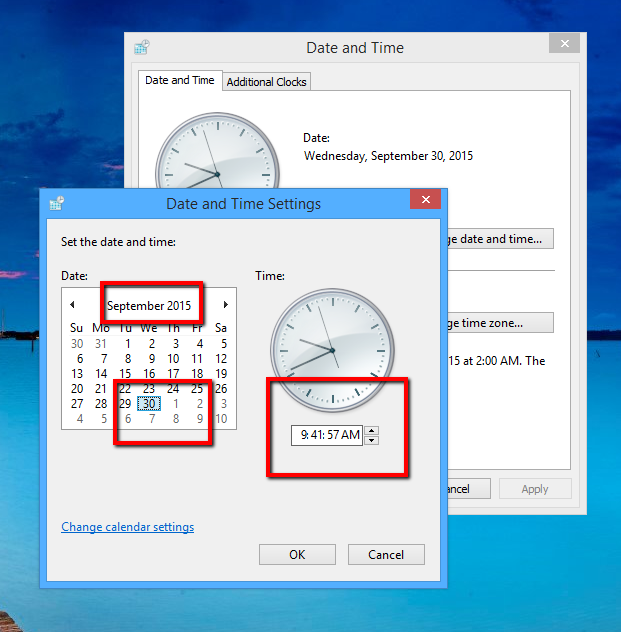This screenshot has width=621, height=632.
Task: Confirm changes with the OK button
Action: point(297,555)
